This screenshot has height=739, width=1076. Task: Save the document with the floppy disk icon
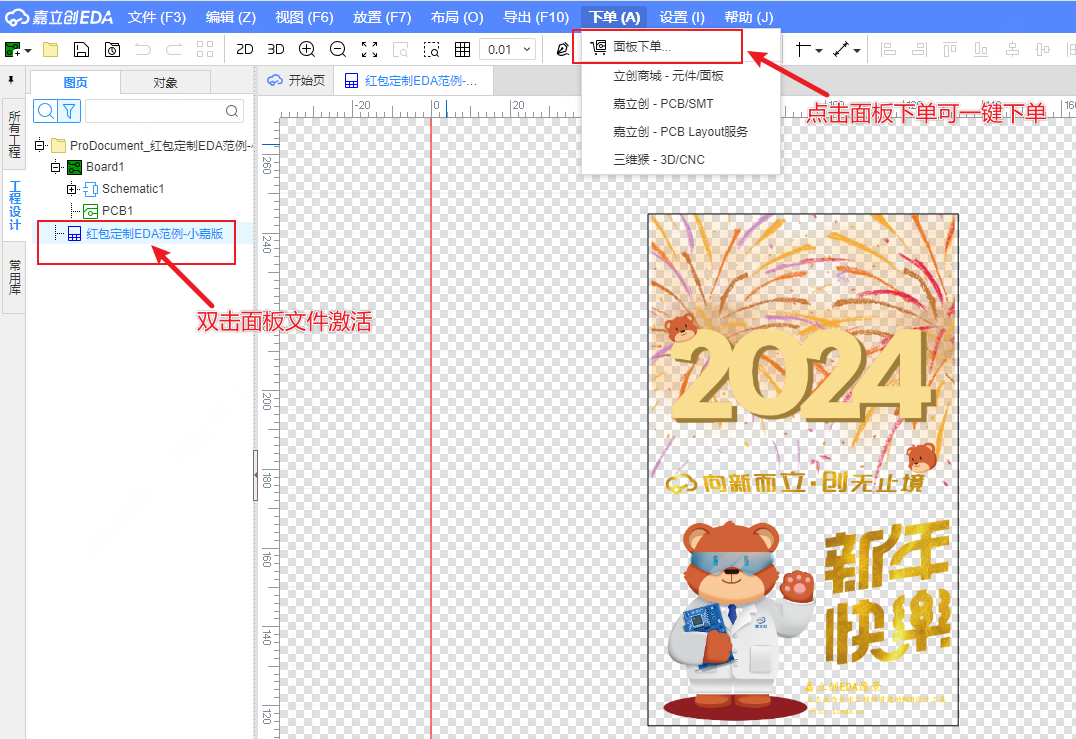81,49
